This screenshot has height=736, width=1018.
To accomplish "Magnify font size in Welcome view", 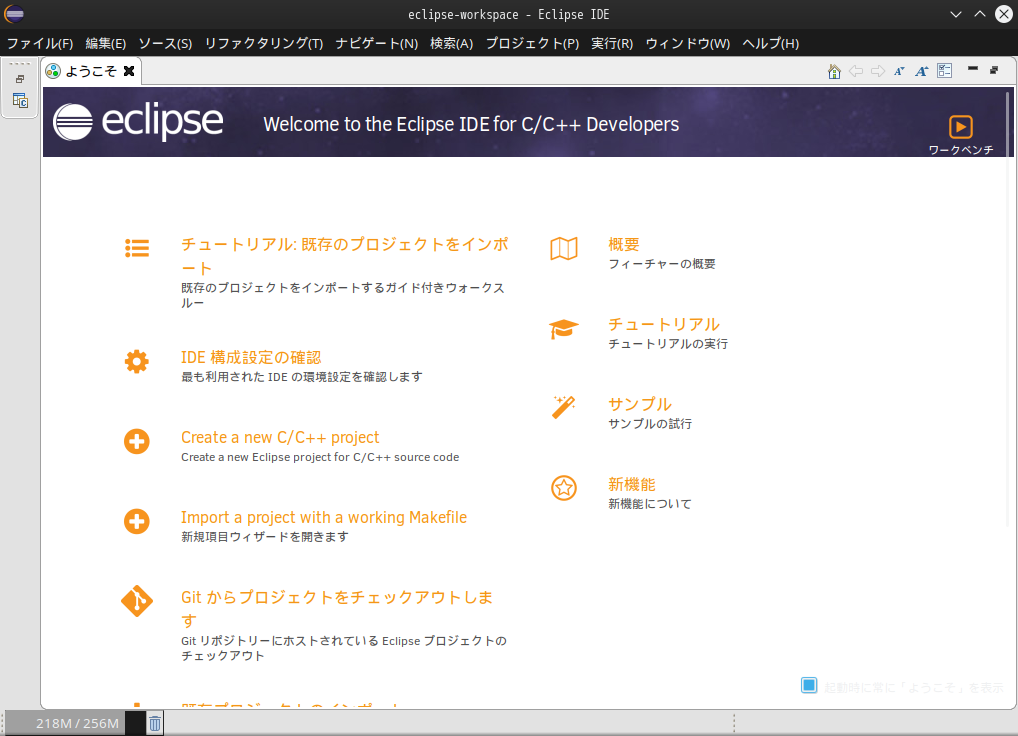I will pyautogui.click(x=921, y=71).
